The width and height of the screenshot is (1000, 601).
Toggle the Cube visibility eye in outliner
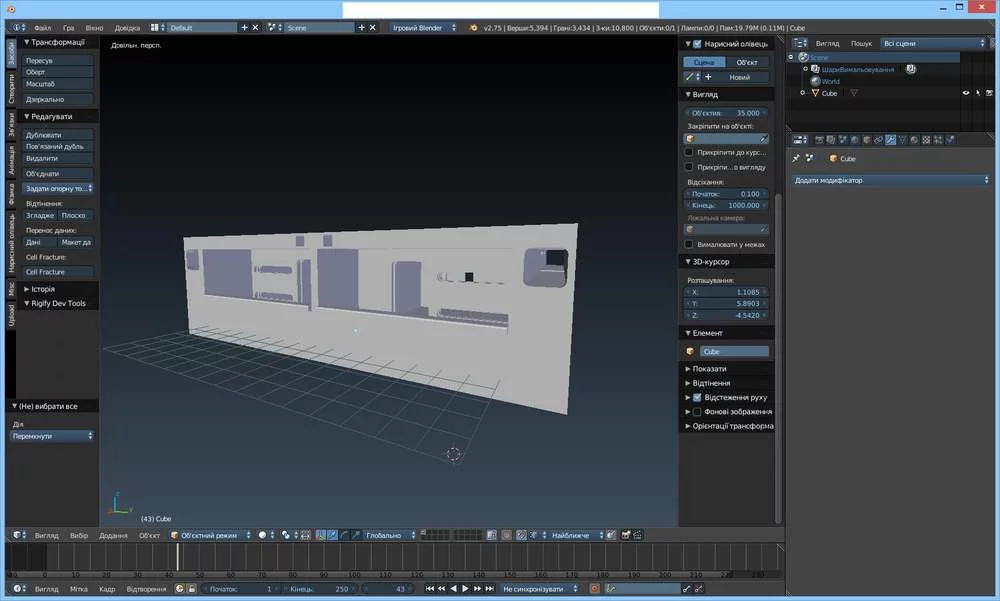pyautogui.click(x=966, y=93)
